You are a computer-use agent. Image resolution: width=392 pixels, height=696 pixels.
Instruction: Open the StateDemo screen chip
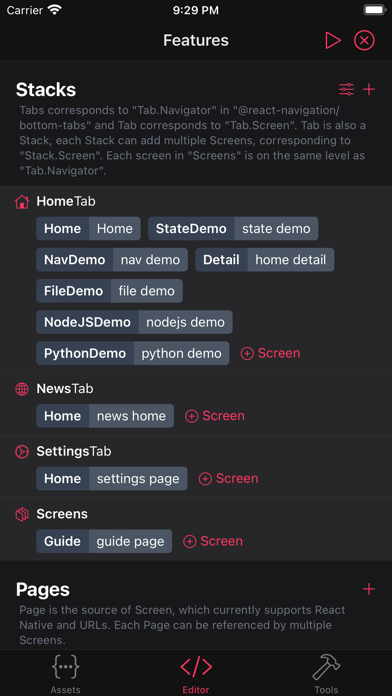(x=233, y=229)
